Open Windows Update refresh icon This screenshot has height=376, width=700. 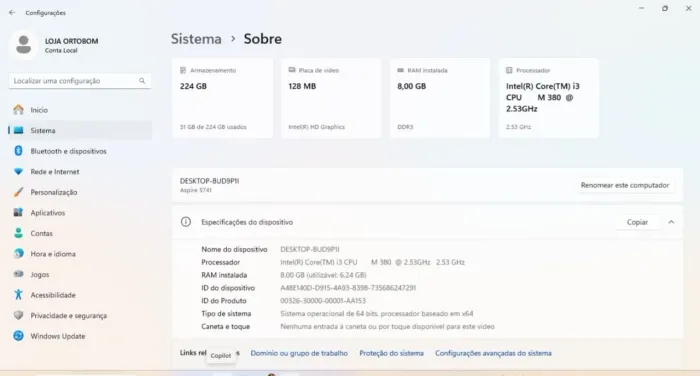click(18, 336)
